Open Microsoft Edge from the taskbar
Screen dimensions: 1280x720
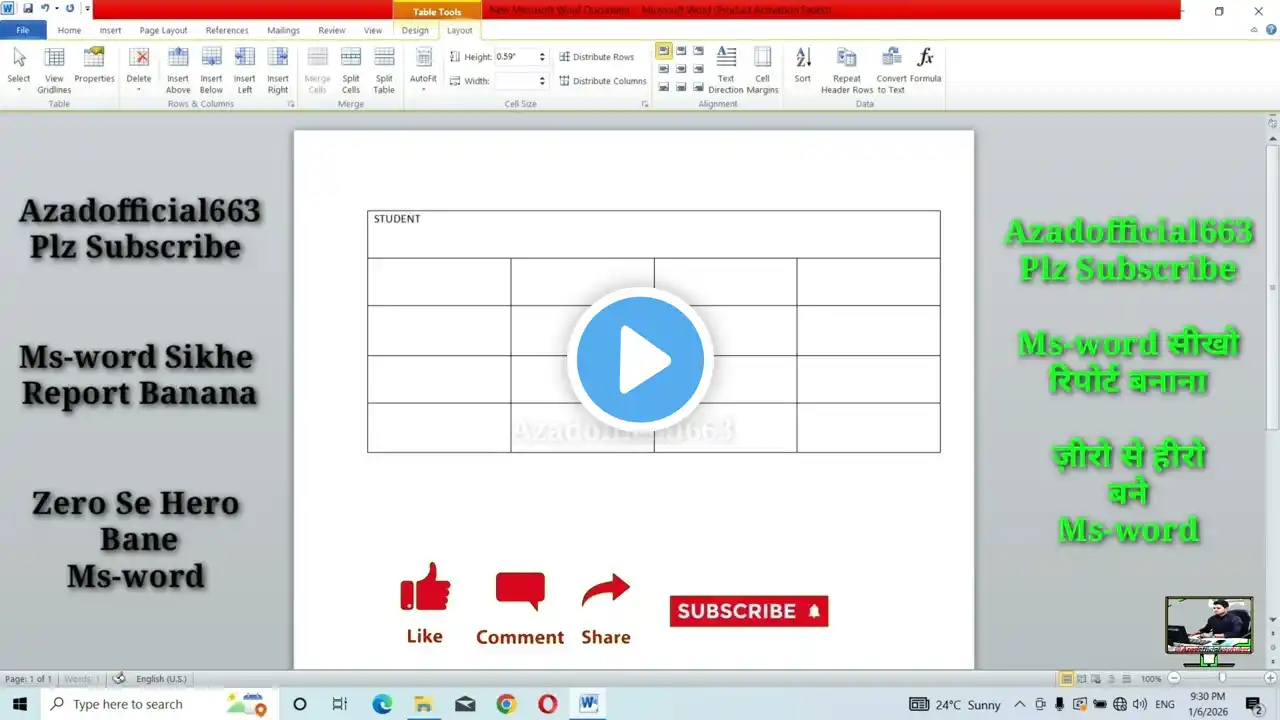[382, 704]
